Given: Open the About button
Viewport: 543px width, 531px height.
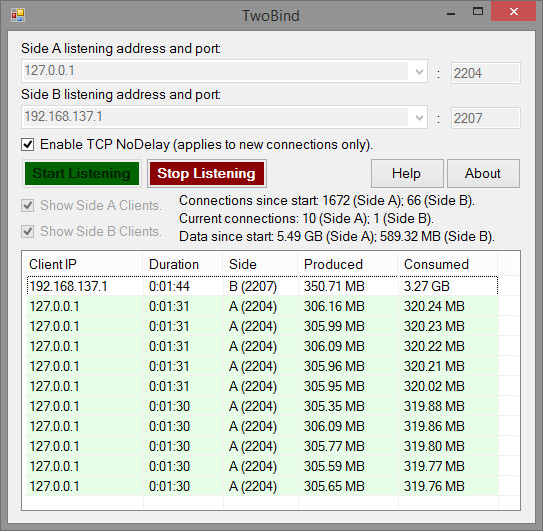Looking at the screenshot, I should point(483,173).
